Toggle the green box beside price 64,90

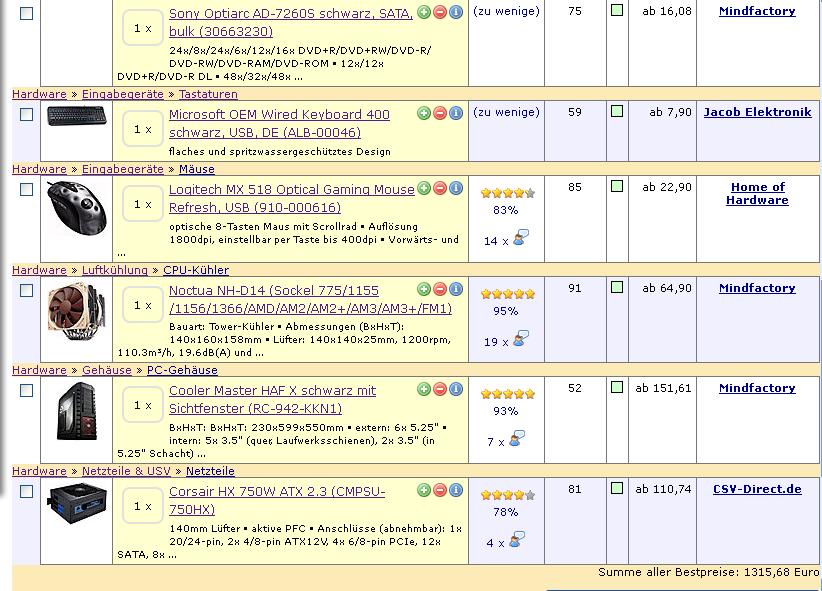(x=617, y=287)
